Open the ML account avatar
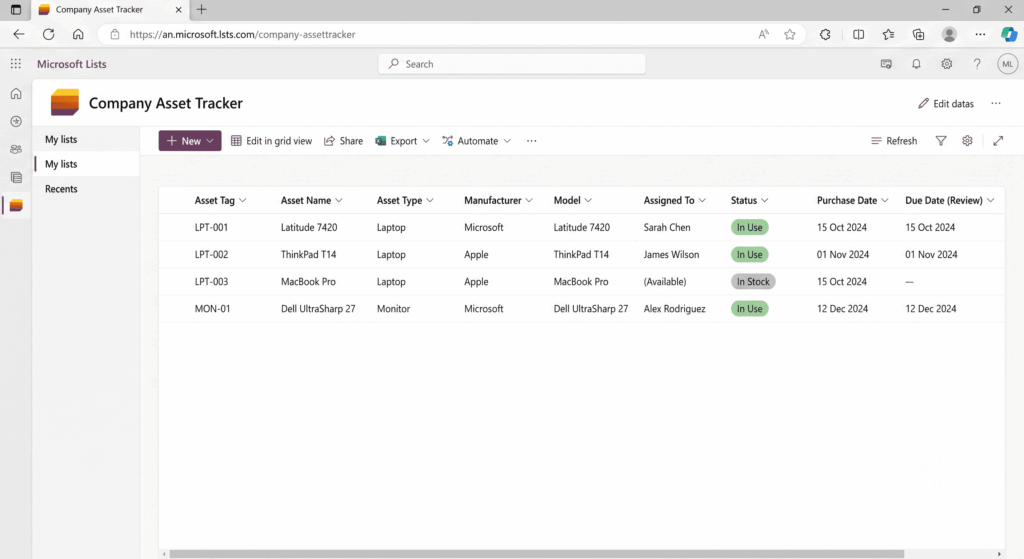1024x559 pixels. (x=1007, y=64)
